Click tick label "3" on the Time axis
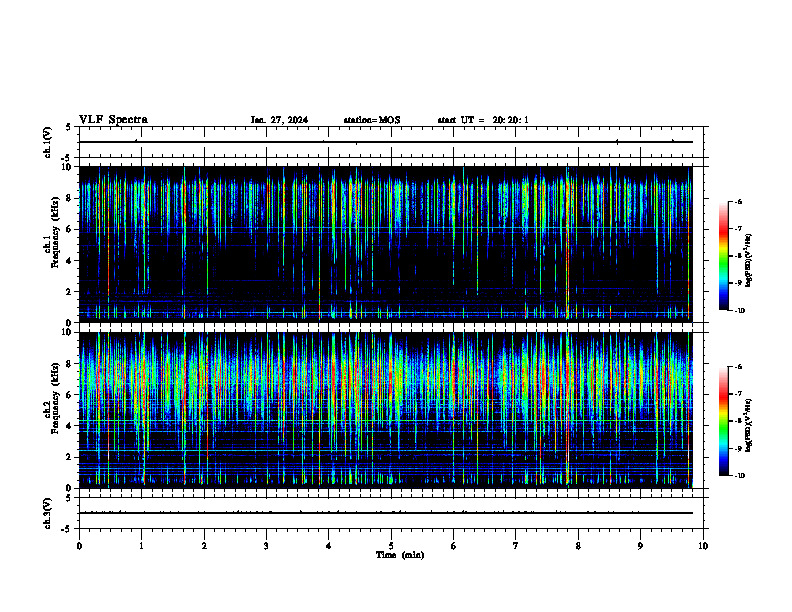The width and height of the screenshot is (792, 612). pyautogui.click(x=266, y=546)
